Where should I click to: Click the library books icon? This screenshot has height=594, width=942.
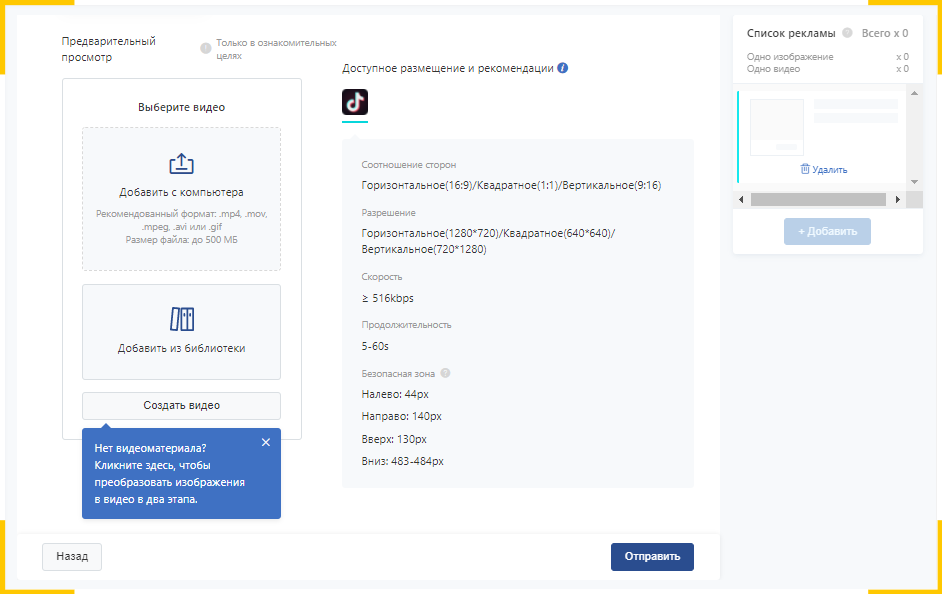click(x=181, y=319)
